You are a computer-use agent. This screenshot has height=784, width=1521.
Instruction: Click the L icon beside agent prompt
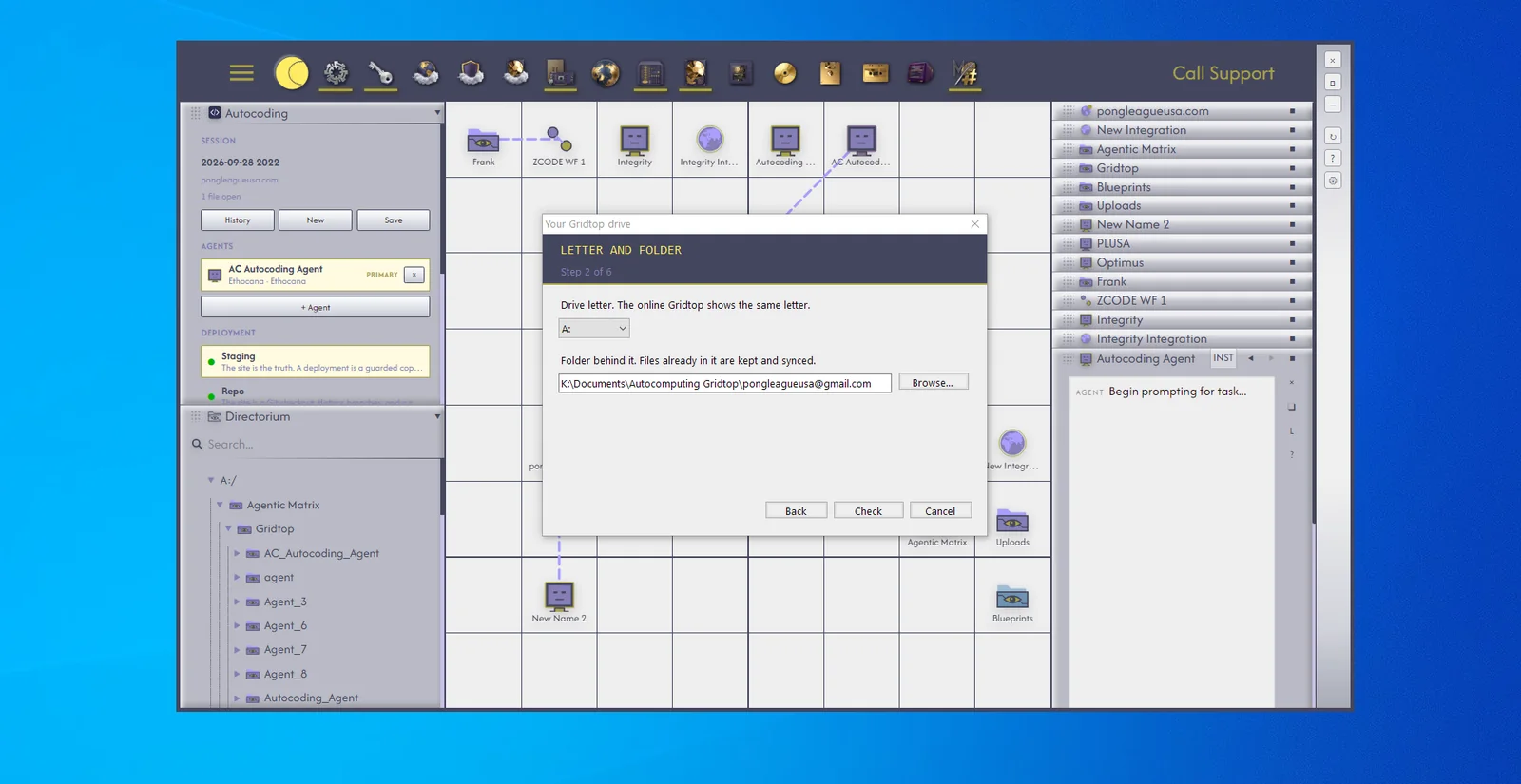[x=1292, y=431]
